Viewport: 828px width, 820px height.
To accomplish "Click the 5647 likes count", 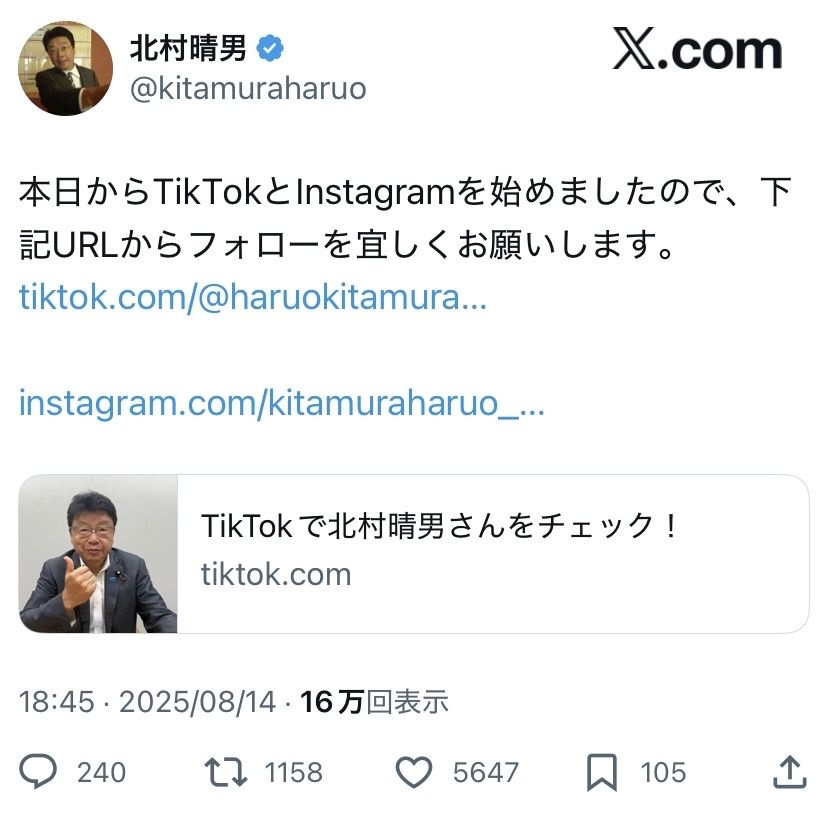I will point(486,772).
